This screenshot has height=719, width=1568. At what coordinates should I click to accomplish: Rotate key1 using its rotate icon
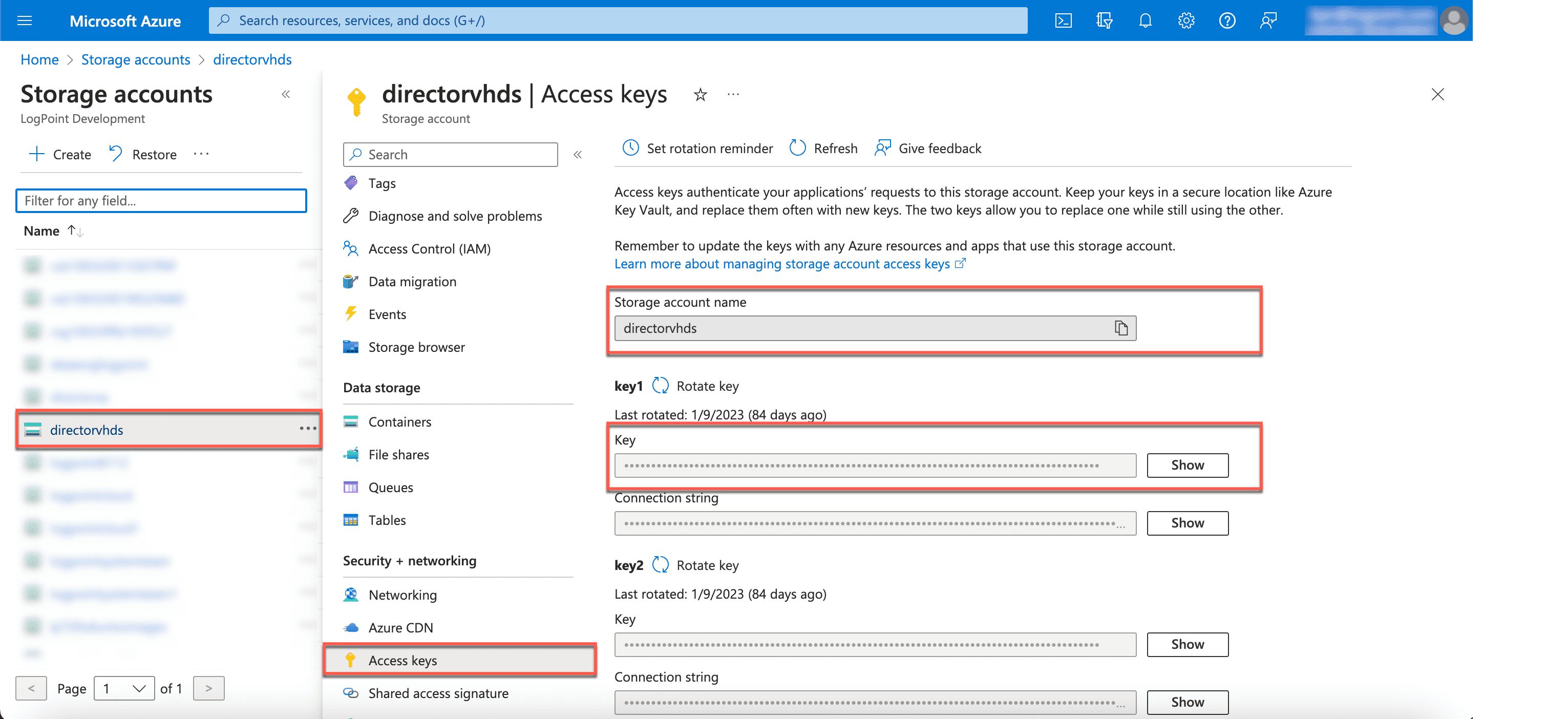(x=661, y=386)
